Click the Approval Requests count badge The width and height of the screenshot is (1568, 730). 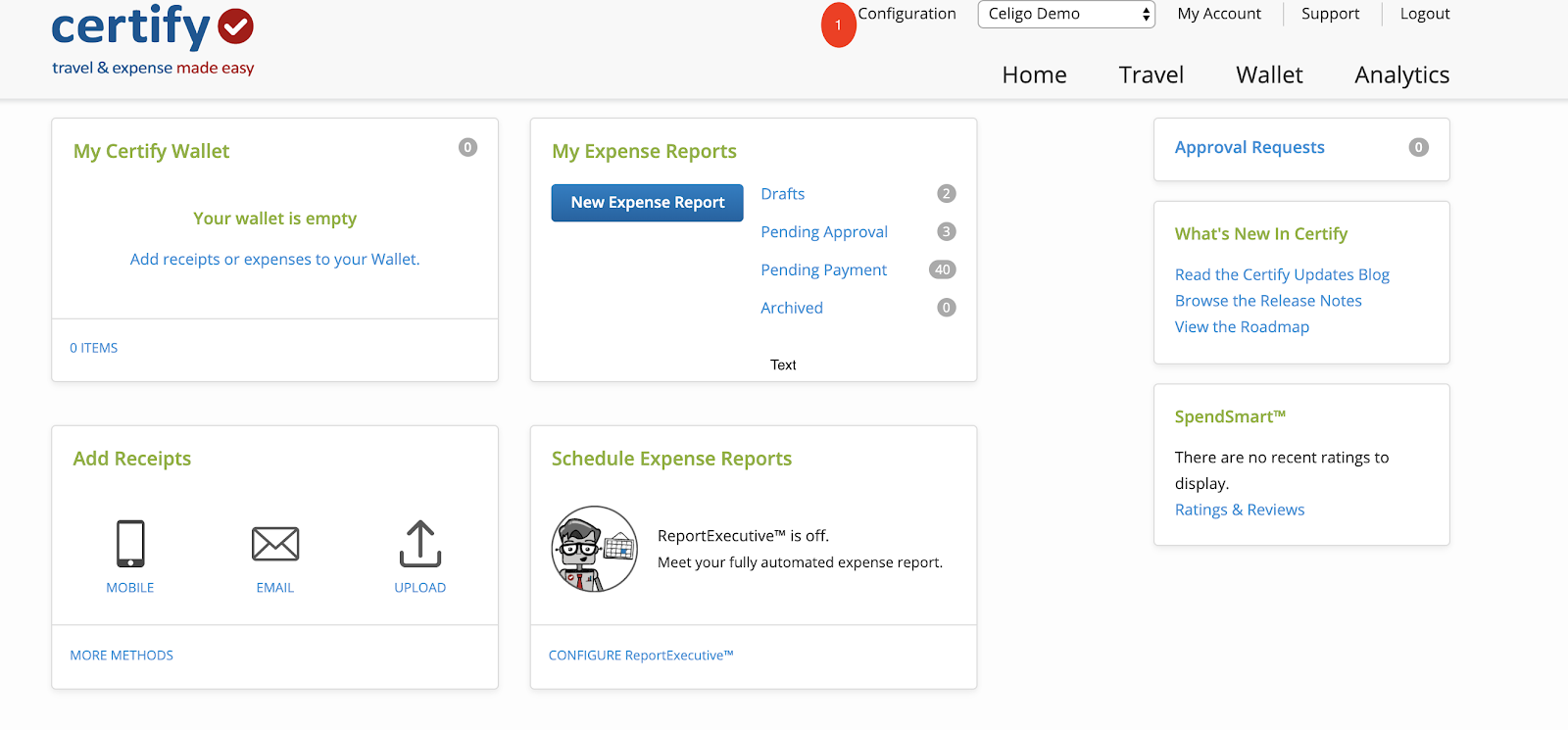click(1418, 147)
